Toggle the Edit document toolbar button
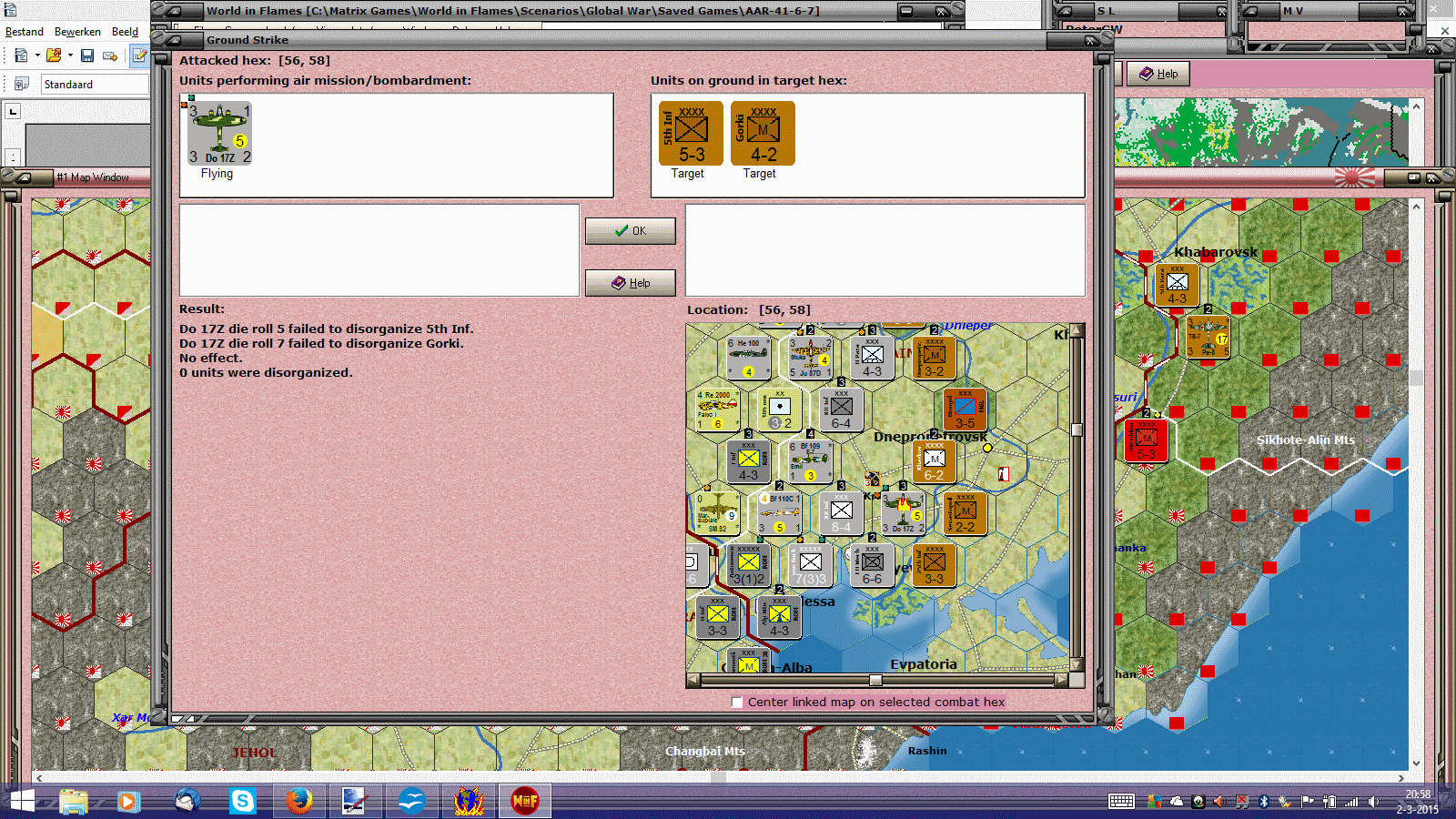 pyautogui.click(x=139, y=56)
